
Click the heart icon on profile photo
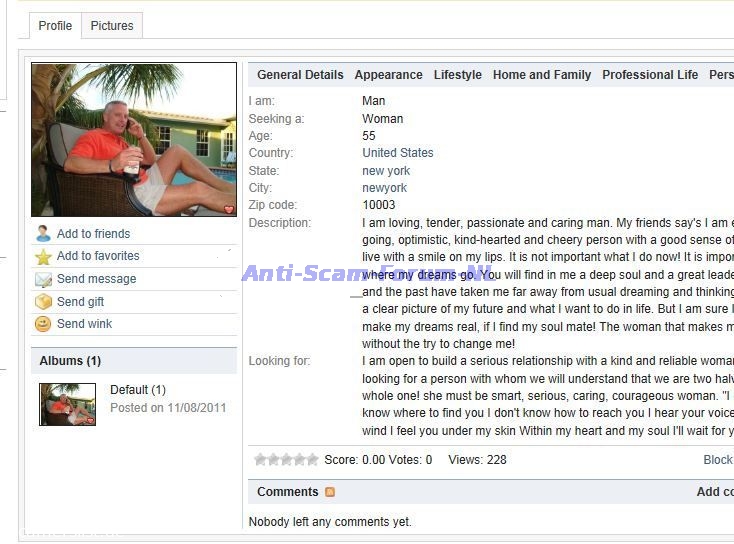pyautogui.click(x=229, y=209)
